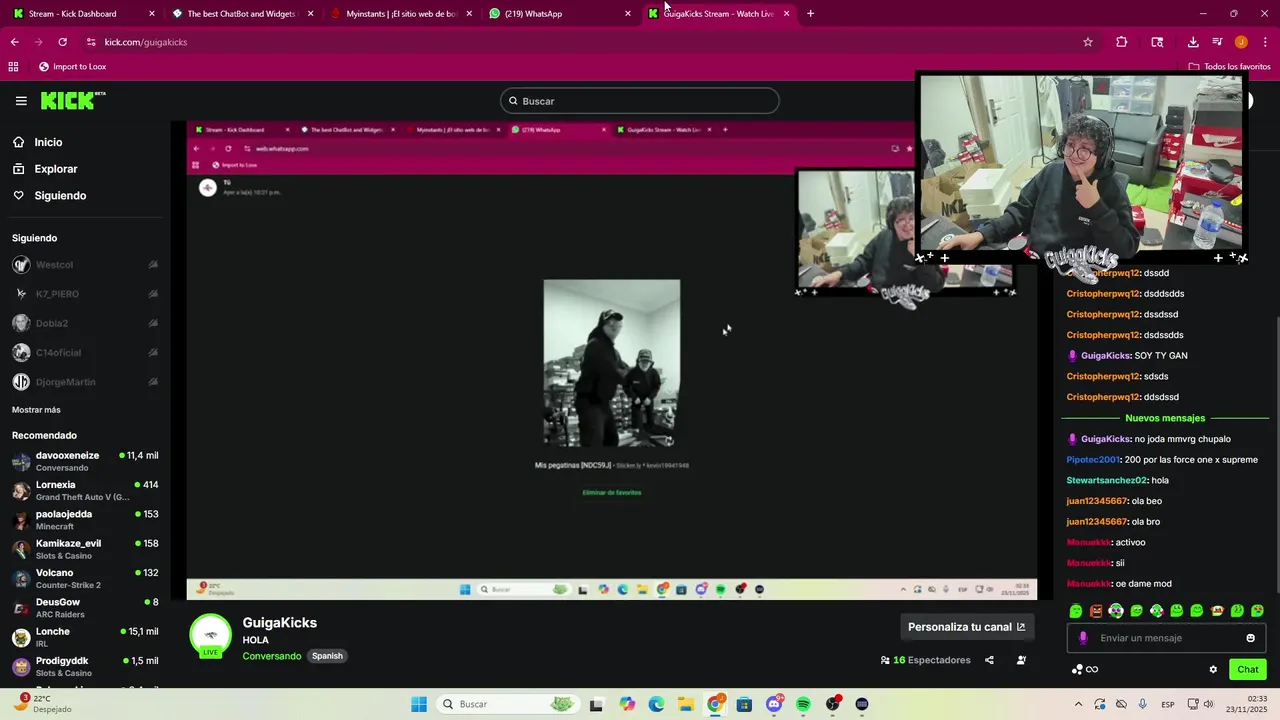Reload the Kick page
Viewport: 1280px width, 720px height.
pos(62,42)
